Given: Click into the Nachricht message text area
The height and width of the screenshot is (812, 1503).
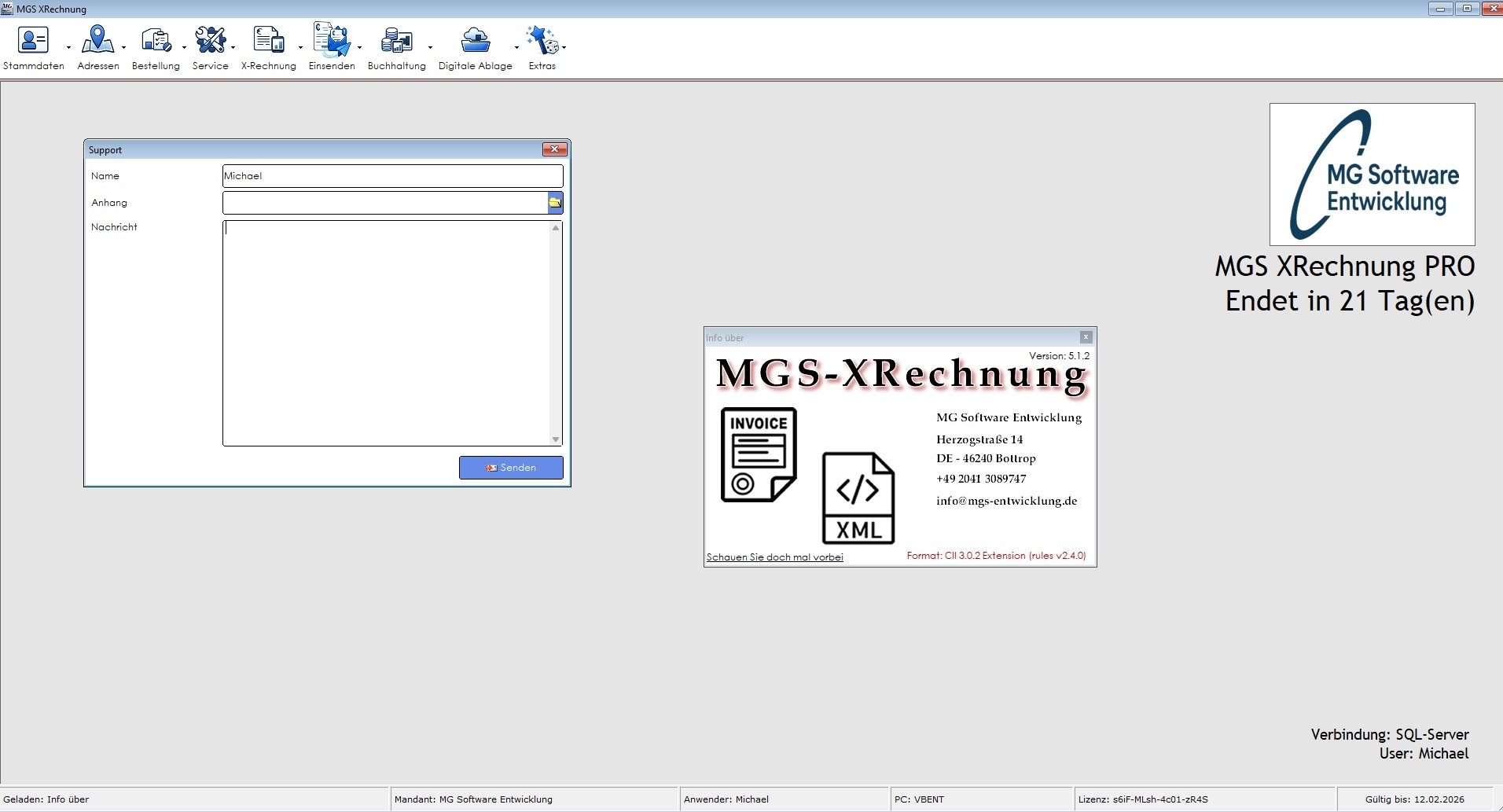Looking at the screenshot, I should [x=387, y=333].
